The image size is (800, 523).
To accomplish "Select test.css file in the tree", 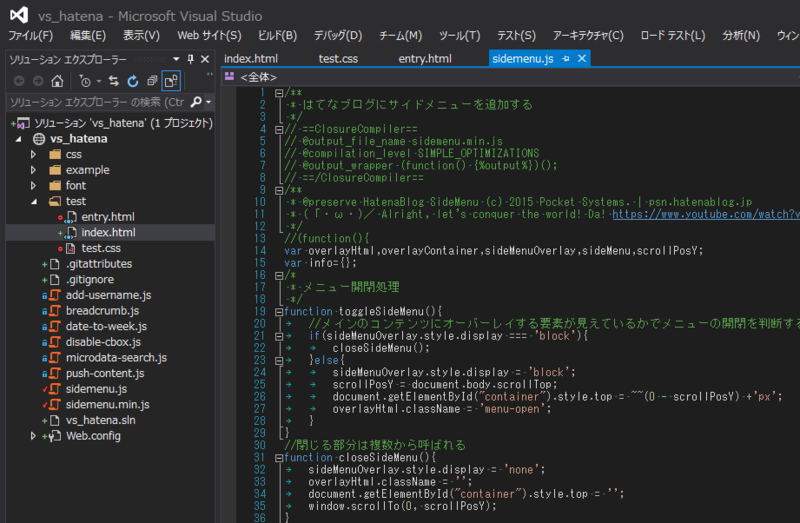I will pyautogui.click(x=101, y=248).
